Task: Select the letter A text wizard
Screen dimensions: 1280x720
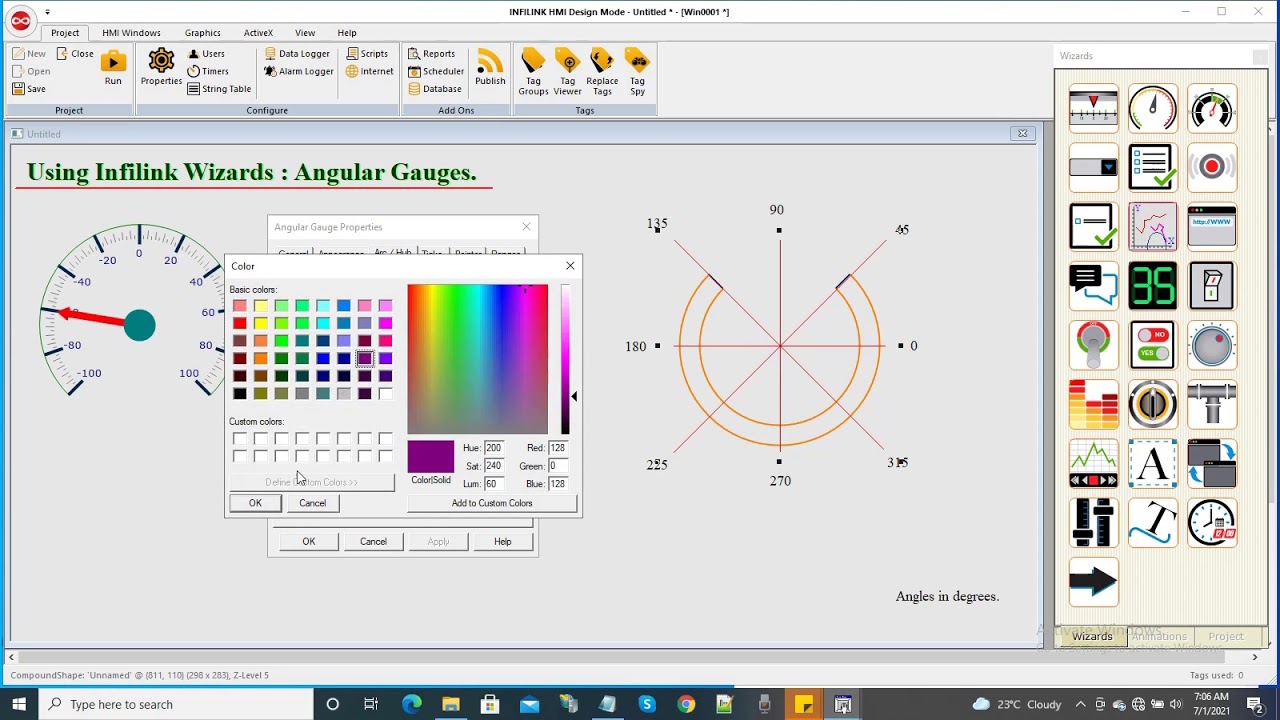Action: [x=1152, y=464]
